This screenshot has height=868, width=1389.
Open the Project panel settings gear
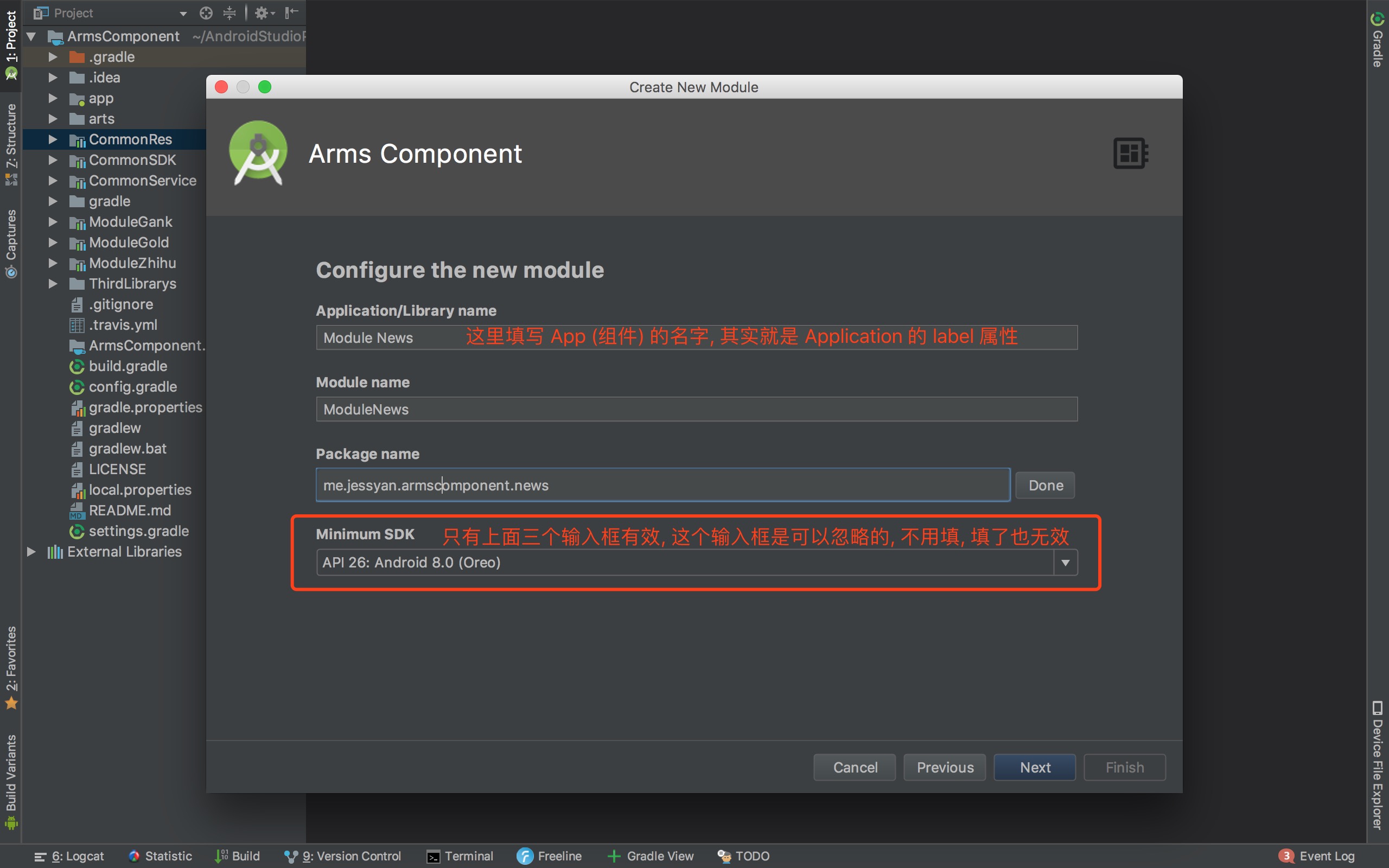[263, 12]
